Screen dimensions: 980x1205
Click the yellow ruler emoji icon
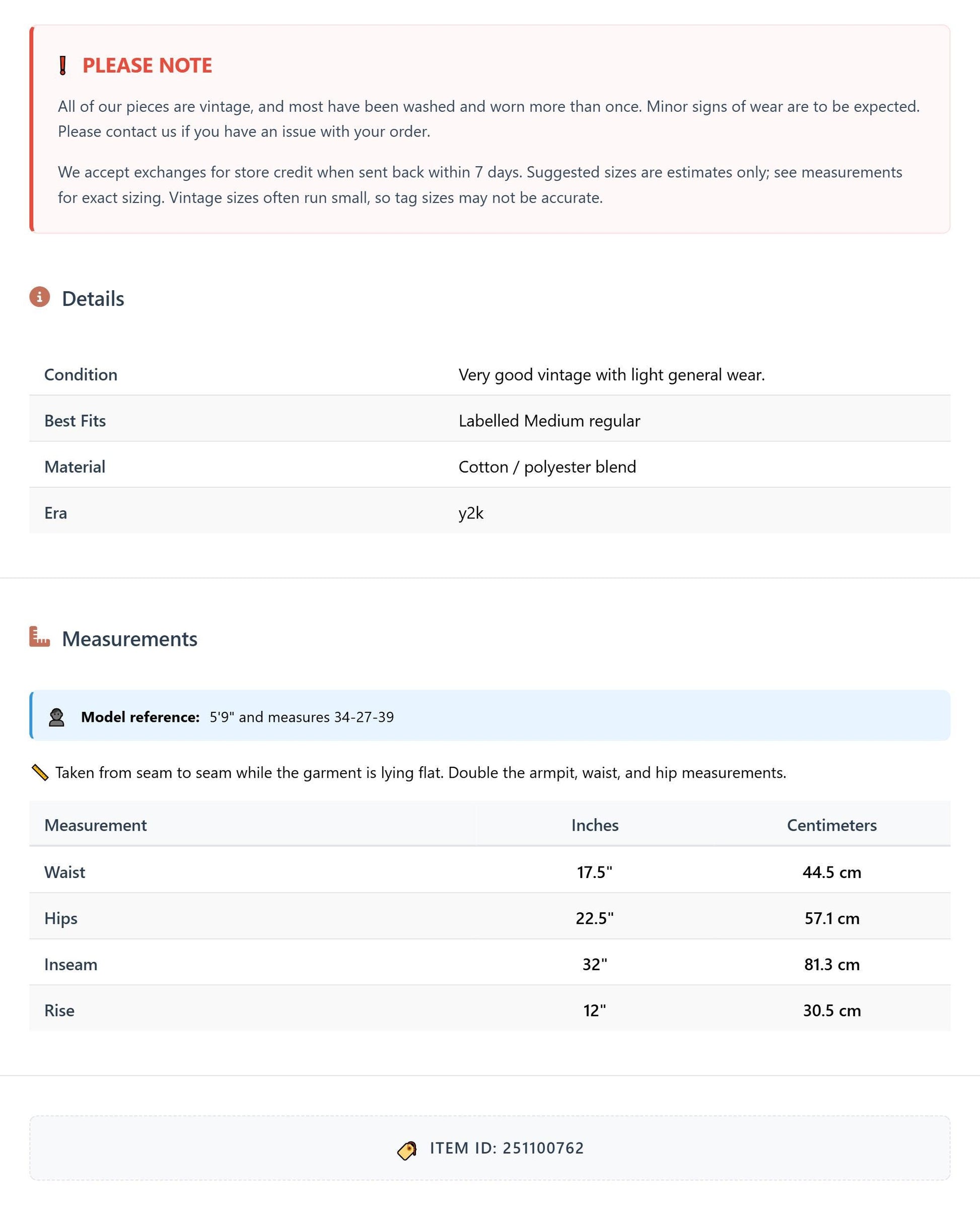pos(39,772)
